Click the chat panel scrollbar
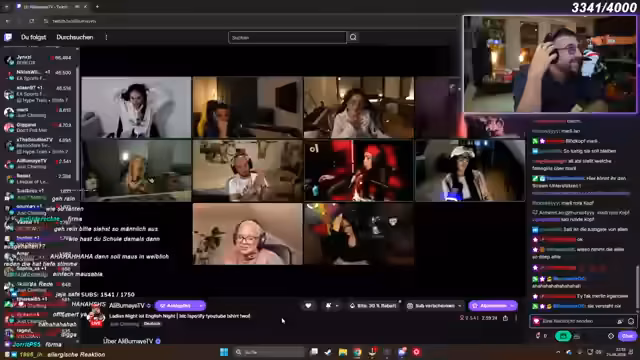The height and width of the screenshot is (360, 640). pyautogui.click(x=637, y=286)
